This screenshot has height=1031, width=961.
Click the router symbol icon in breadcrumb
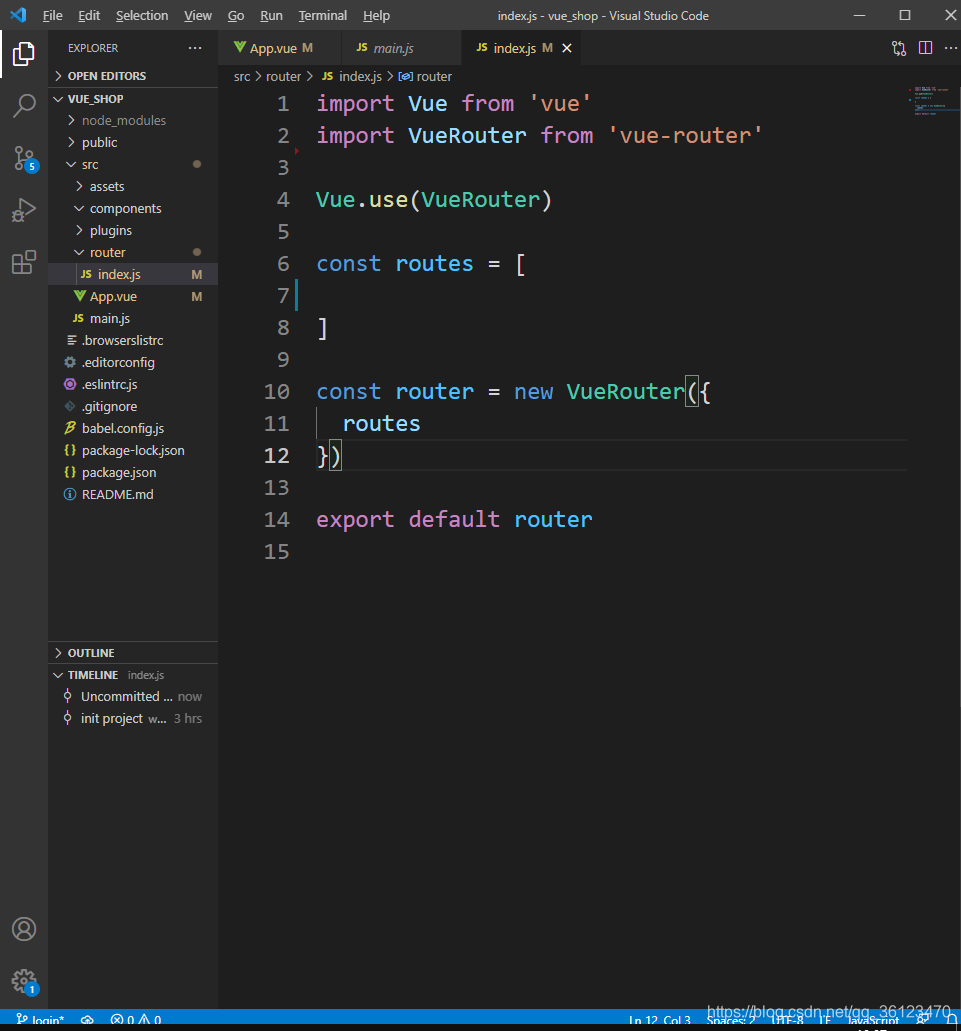pyautogui.click(x=406, y=76)
